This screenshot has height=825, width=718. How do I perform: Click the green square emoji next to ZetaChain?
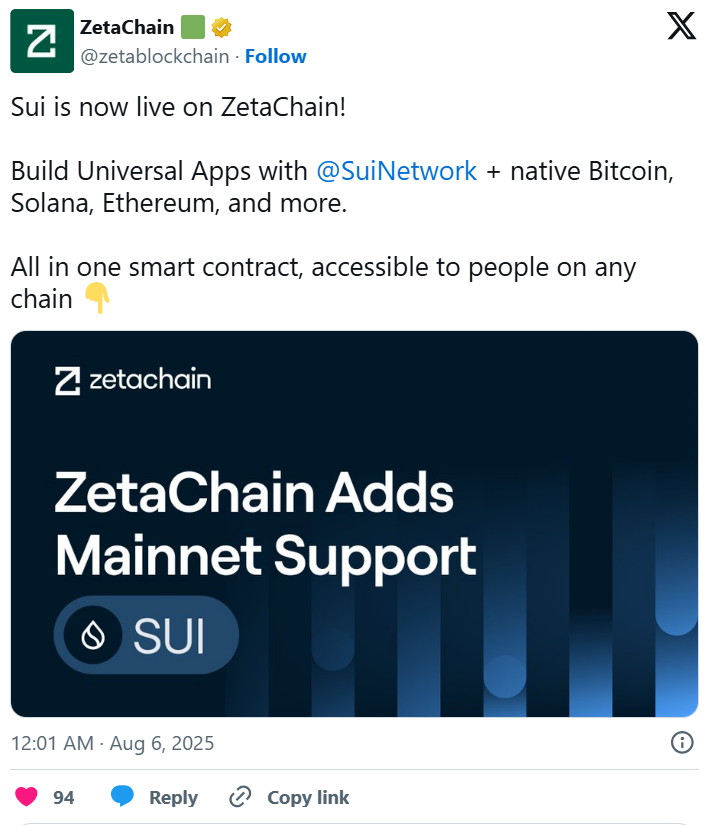click(x=192, y=27)
